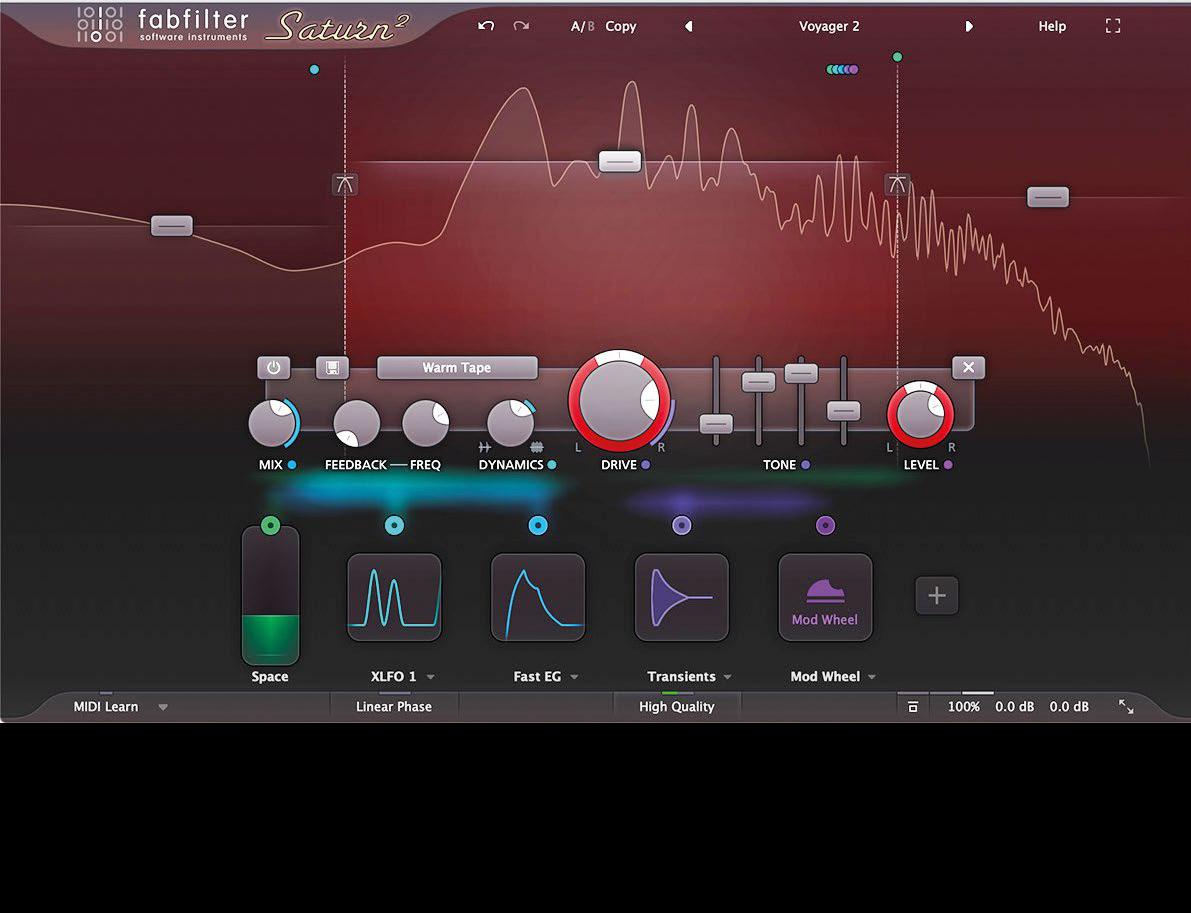Remove the band with the X button
The image size is (1191, 913).
point(968,368)
